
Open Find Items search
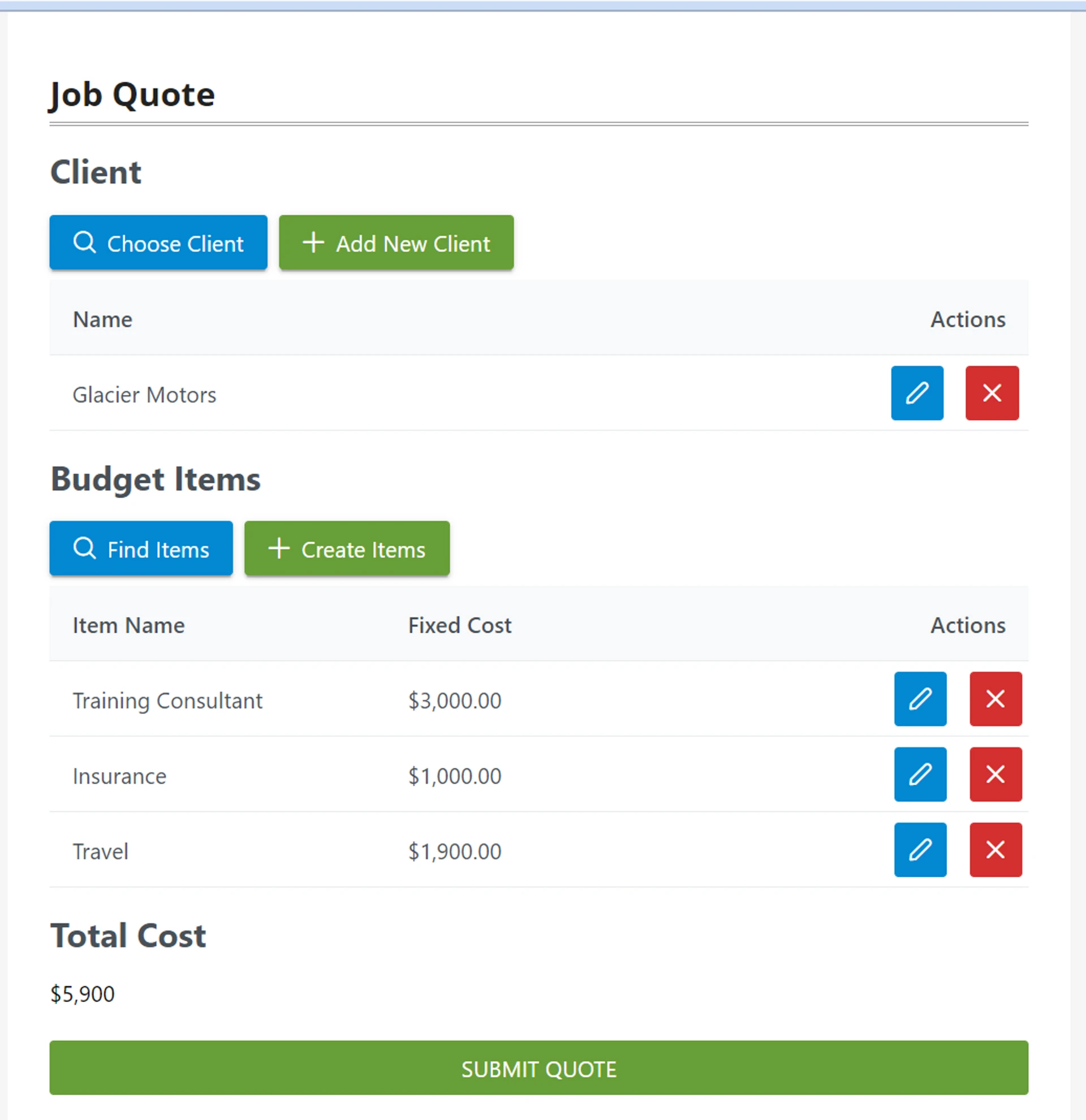click(x=141, y=548)
